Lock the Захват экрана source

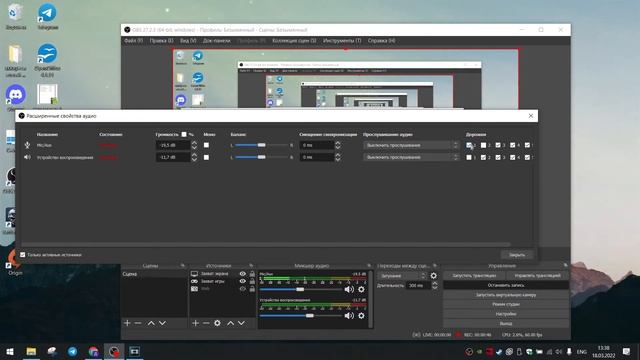click(252, 274)
